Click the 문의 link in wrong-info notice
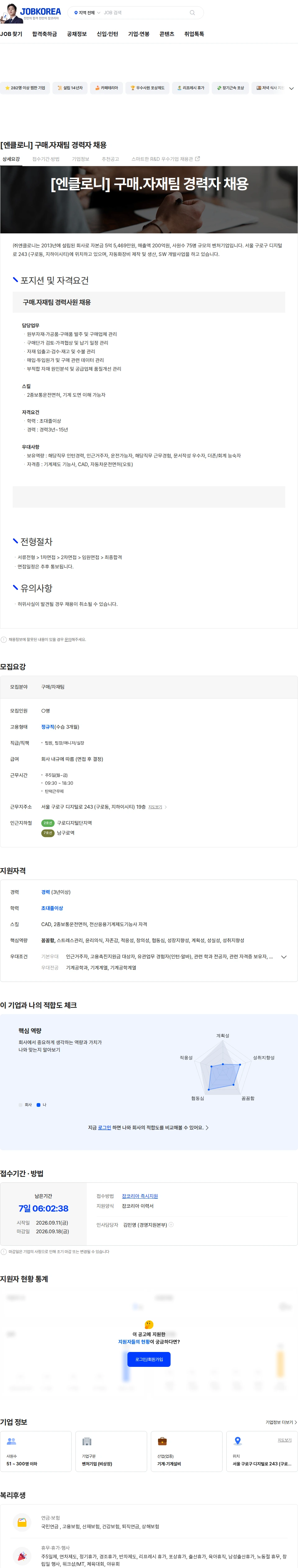Screen dimensions: 298x1568 (68, 640)
